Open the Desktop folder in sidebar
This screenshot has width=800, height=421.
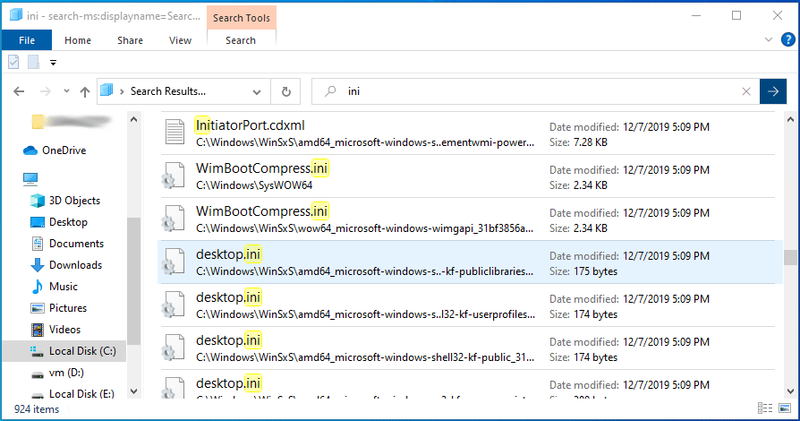pyautogui.click(x=68, y=222)
